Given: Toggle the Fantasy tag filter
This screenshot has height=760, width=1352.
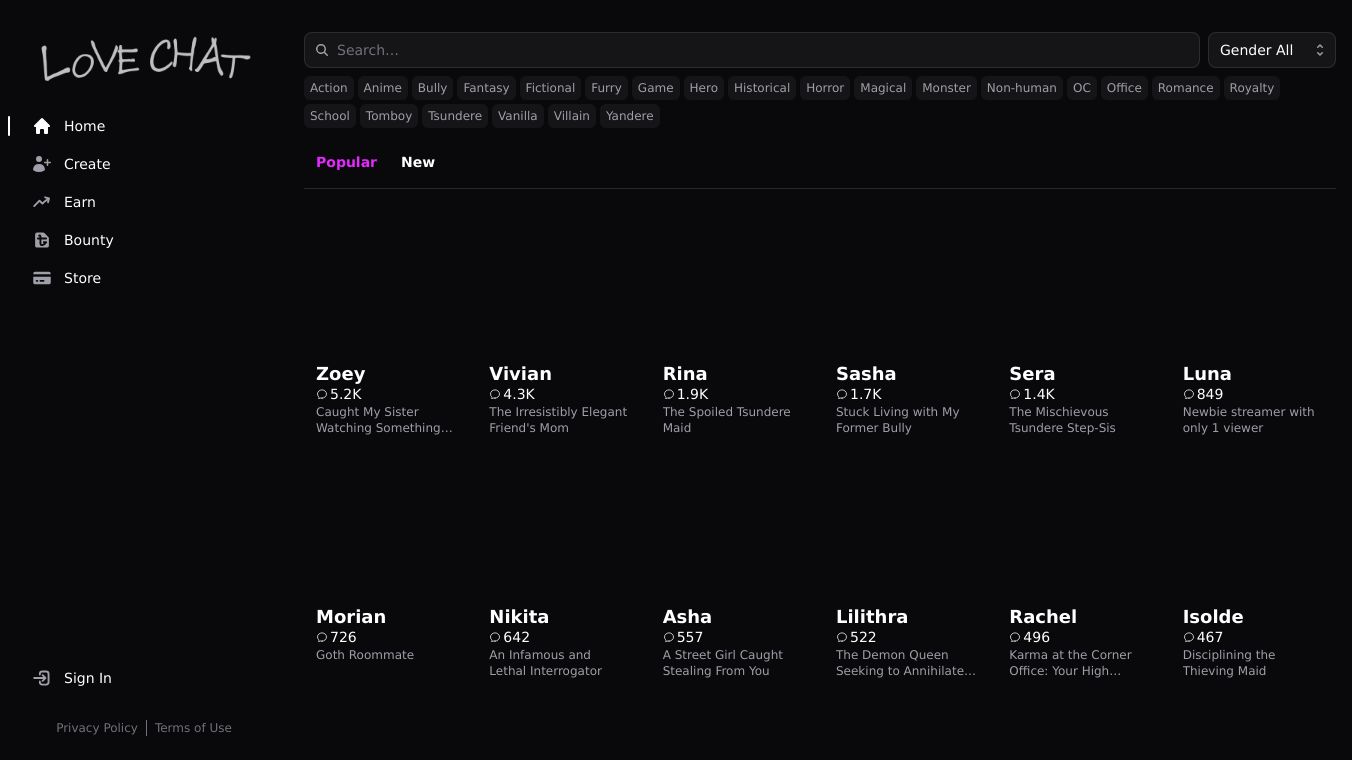Looking at the screenshot, I should tap(486, 88).
